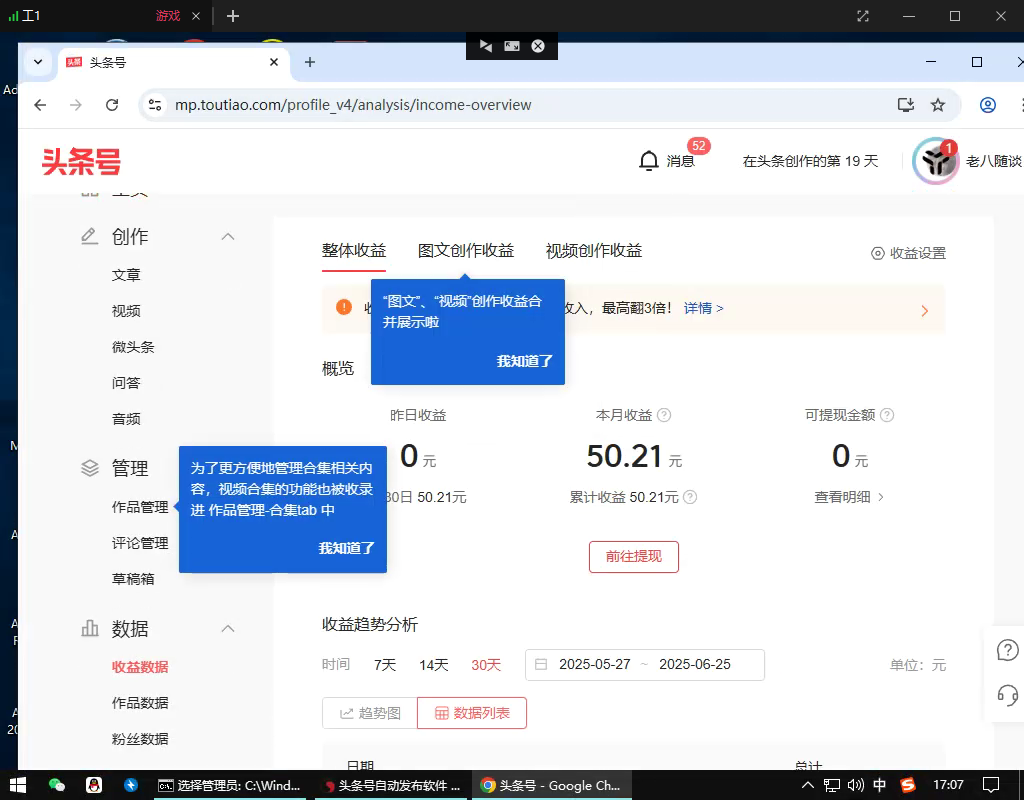This screenshot has width=1024, height=800.
Task: Click the 前往提现 button
Action: [634, 557]
